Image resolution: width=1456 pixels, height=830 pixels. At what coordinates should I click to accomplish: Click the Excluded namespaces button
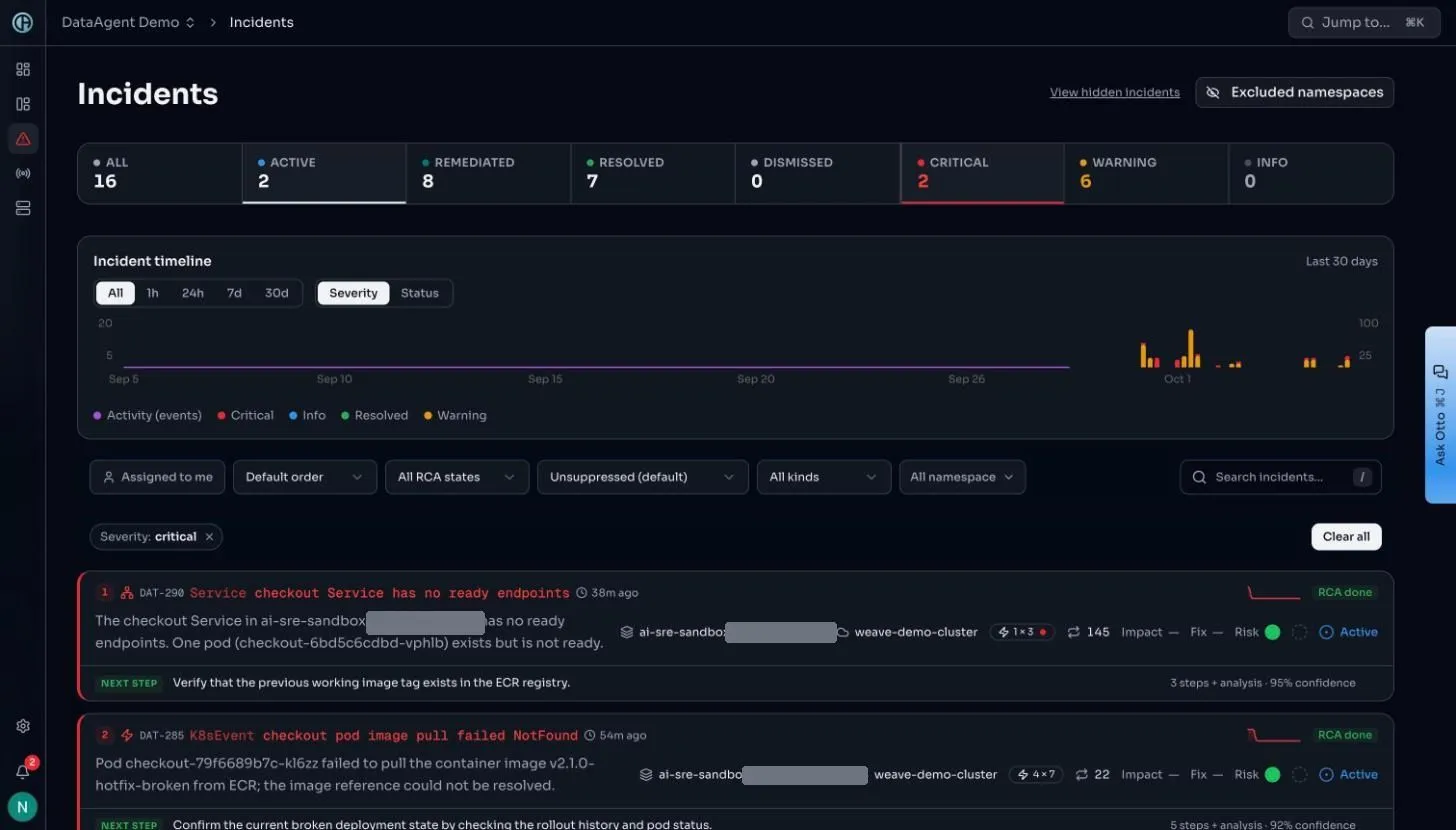pyautogui.click(x=1294, y=92)
